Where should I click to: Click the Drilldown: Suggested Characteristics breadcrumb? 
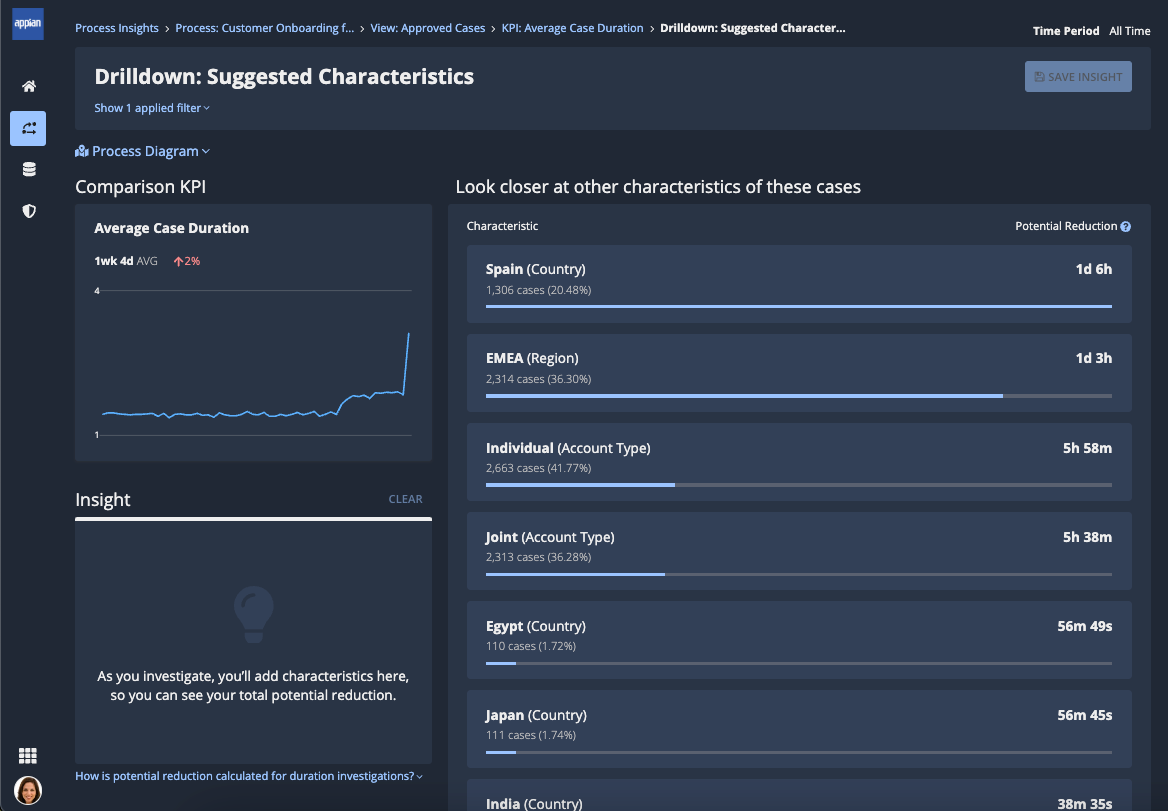(x=752, y=28)
